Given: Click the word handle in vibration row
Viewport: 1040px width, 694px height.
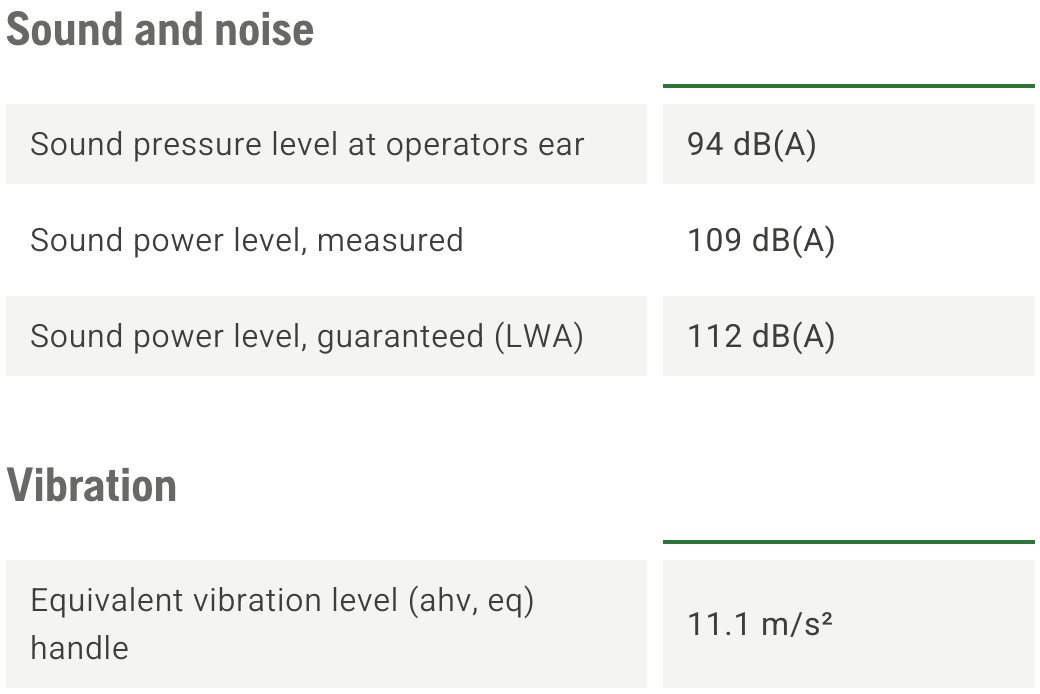Looking at the screenshot, I should click(x=80, y=648).
